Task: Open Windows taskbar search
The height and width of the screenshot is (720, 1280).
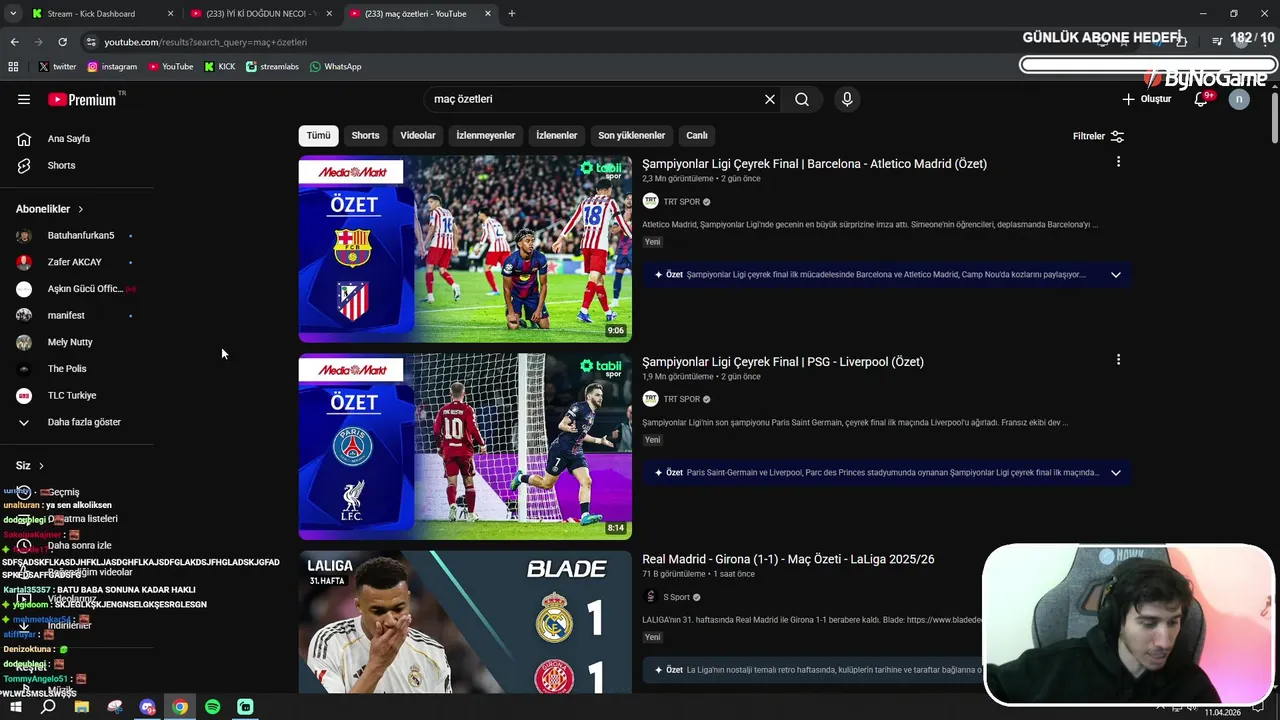Action: pyautogui.click(x=48, y=707)
